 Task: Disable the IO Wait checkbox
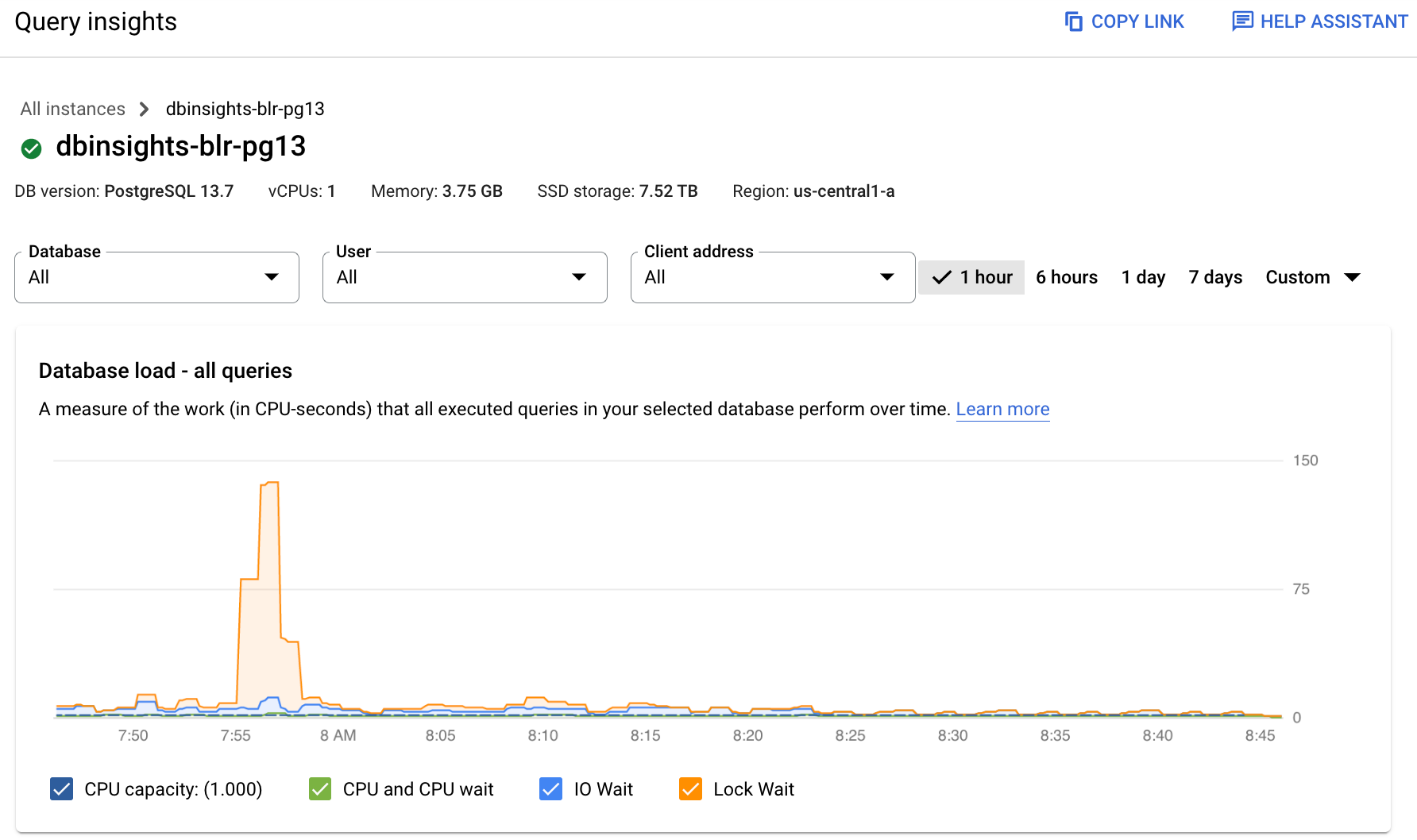pyautogui.click(x=550, y=788)
